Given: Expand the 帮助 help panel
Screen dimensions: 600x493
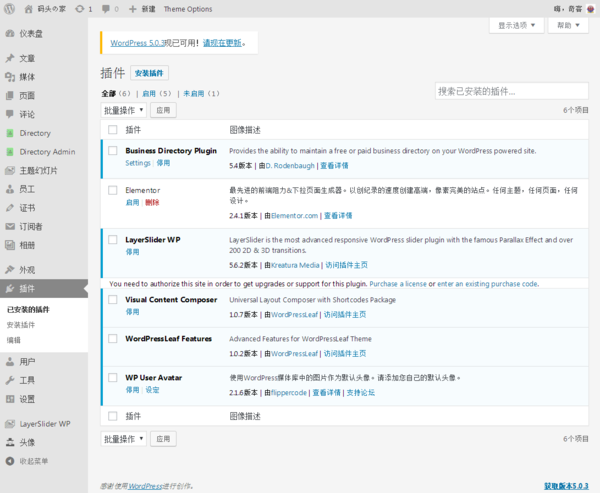Looking at the screenshot, I should coord(569,25).
